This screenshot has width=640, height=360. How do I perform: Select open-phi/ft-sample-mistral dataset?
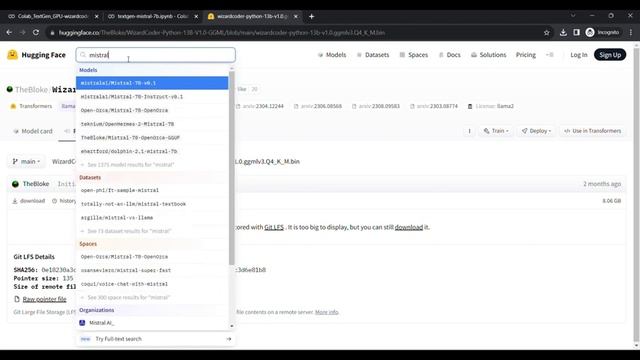(x=152, y=190)
